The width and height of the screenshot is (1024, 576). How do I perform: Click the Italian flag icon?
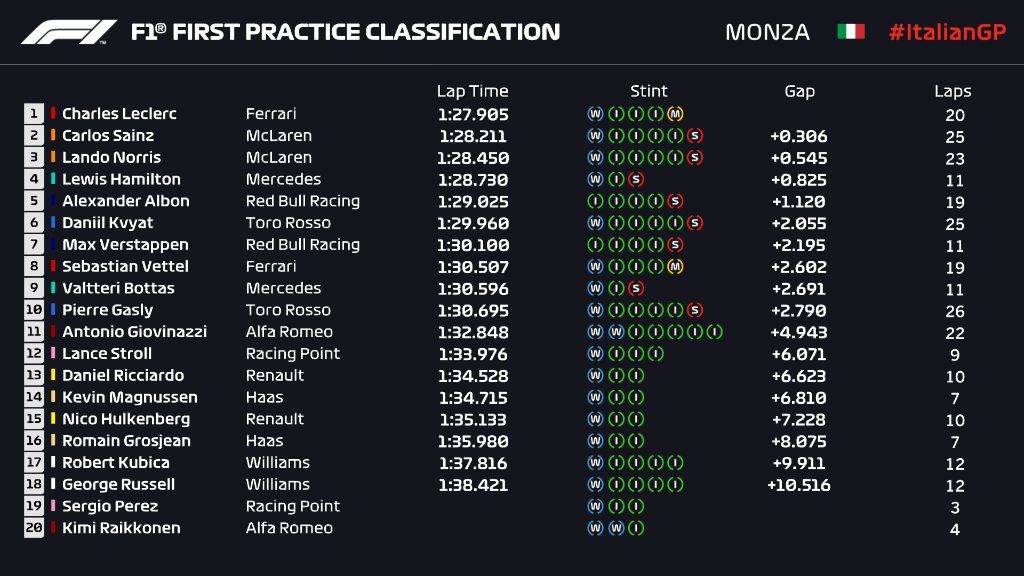click(850, 32)
